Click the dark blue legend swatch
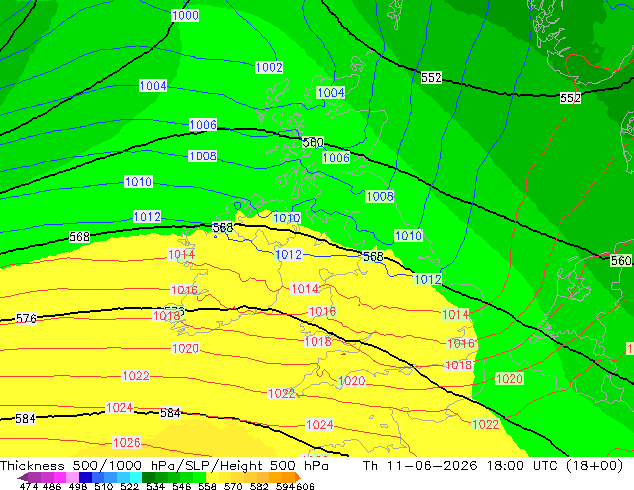The height and width of the screenshot is (490, 634). pos(85,477)
